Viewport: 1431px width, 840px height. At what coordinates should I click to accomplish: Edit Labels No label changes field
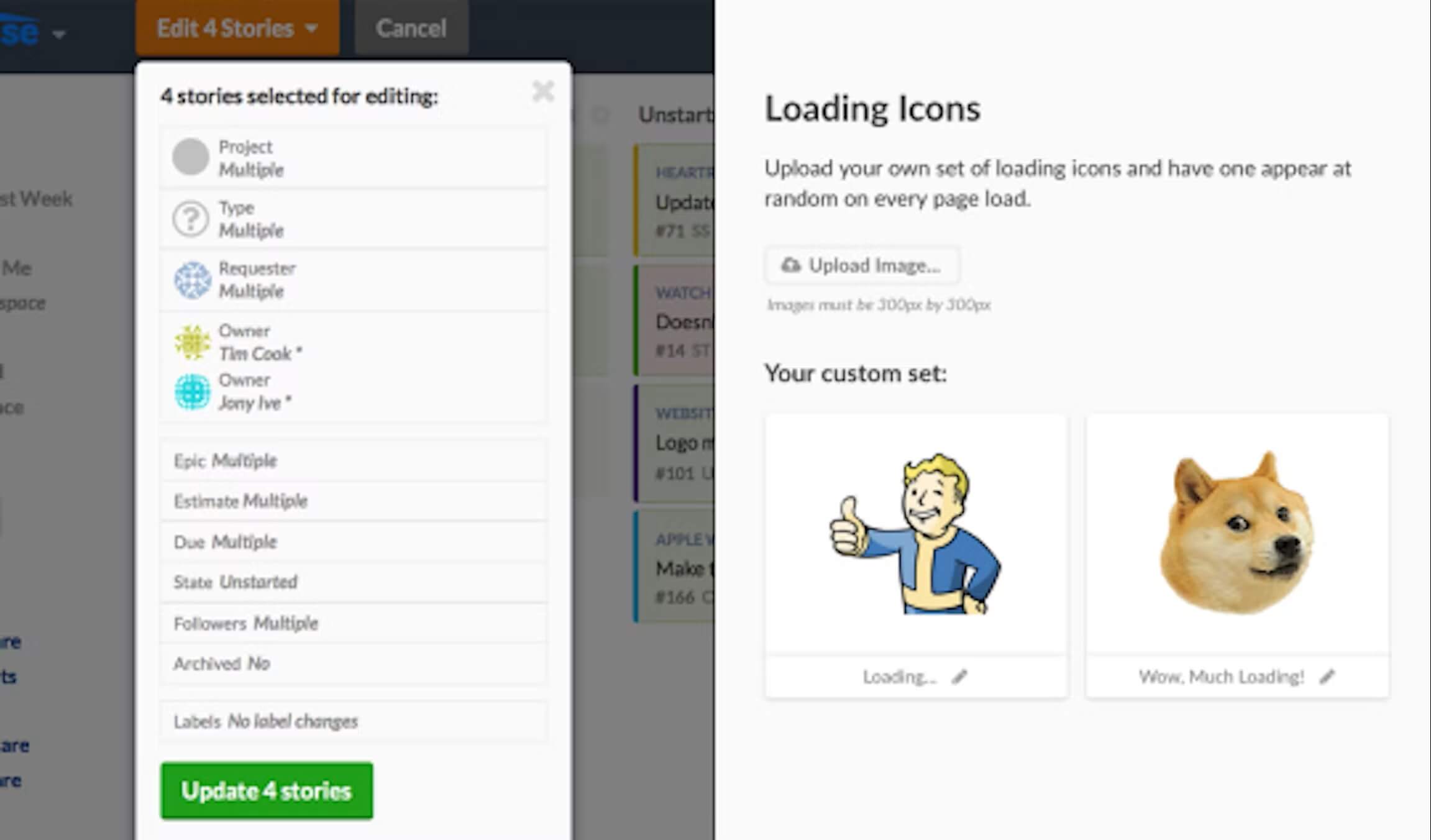(x=354, y=721)
